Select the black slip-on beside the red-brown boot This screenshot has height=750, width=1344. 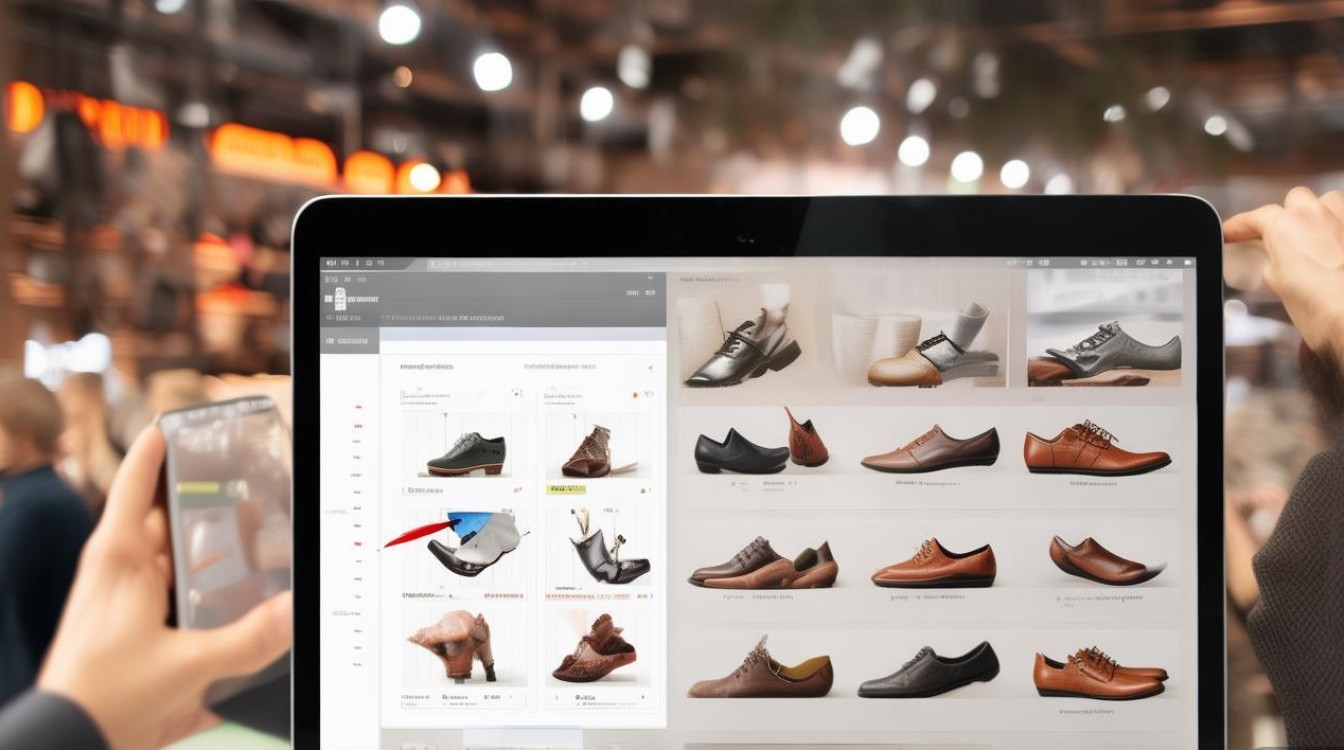(741, 453)
